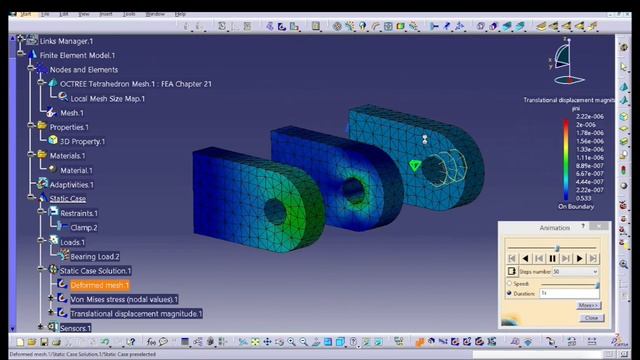The height and width of the screenshot is (360, 640).
Task: Toggle the animation loop mode button
Action: pyautogui.click(x=511, y=271)
